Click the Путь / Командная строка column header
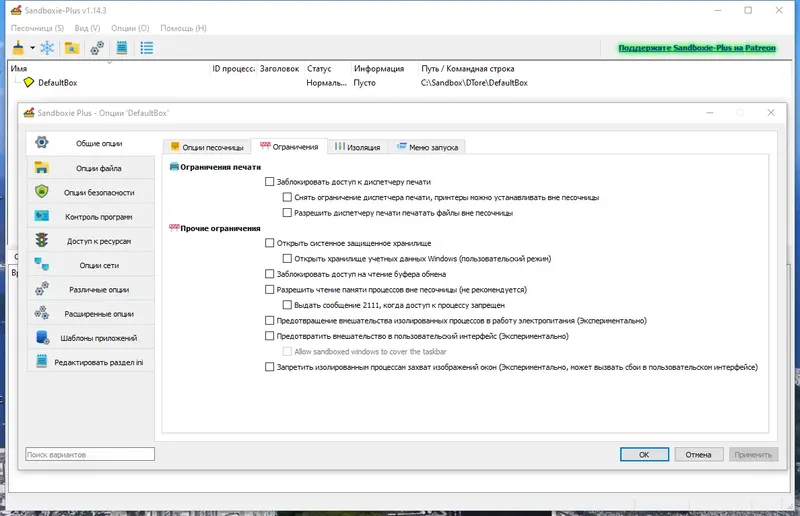Image resolution: width=800 pixels, height=516 pixels. click(468, 68)
